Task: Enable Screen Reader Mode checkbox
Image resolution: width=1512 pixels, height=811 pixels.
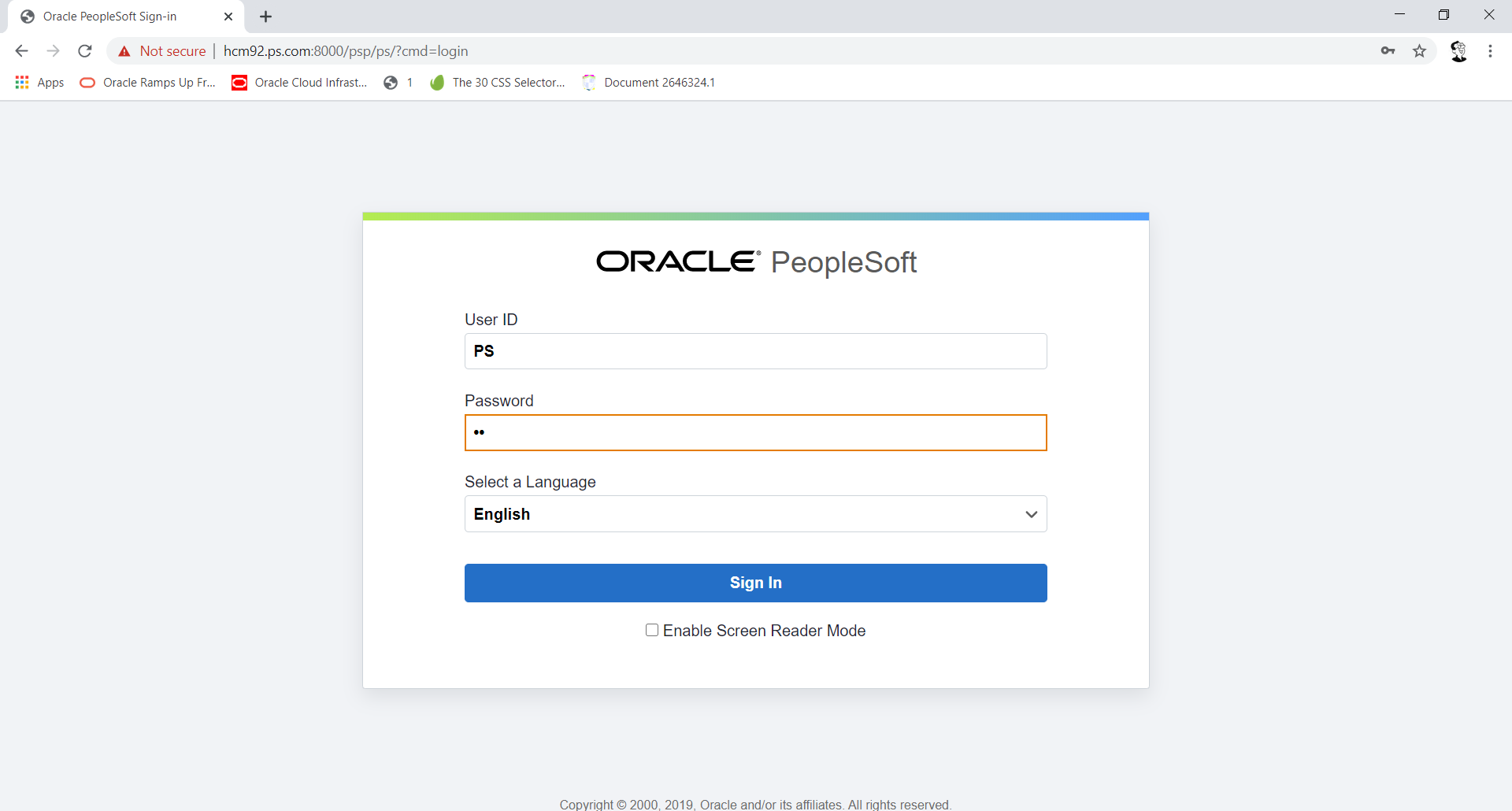Action: tap(652, 630)
